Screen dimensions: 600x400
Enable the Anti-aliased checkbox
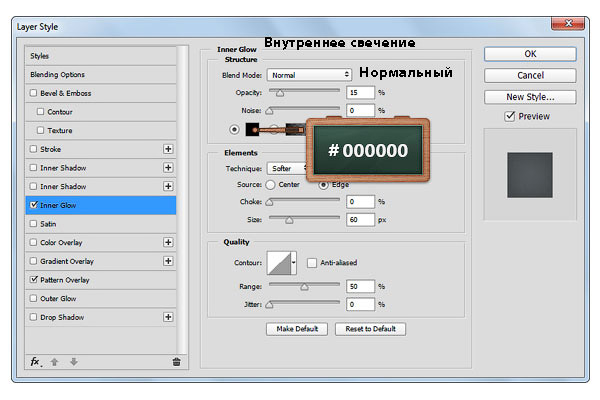(312, 263)
